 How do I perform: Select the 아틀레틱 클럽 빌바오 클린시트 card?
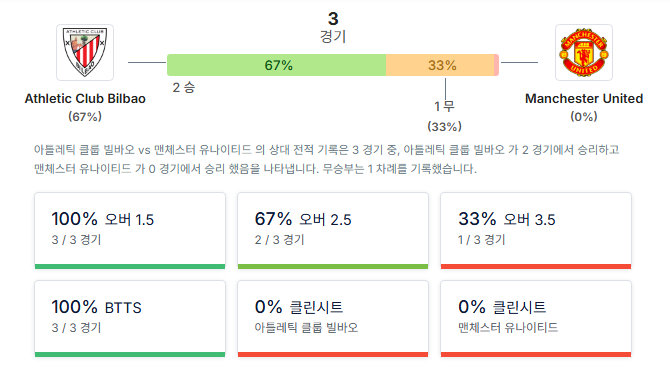333,319
